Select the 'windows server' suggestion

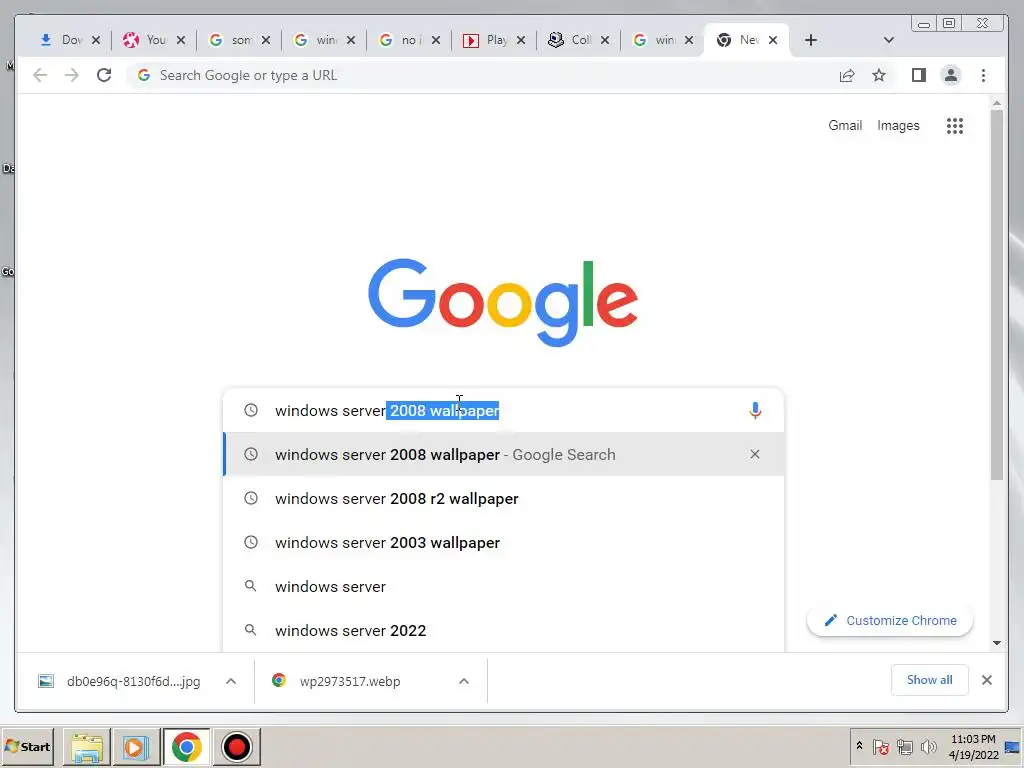coord(504,586)
